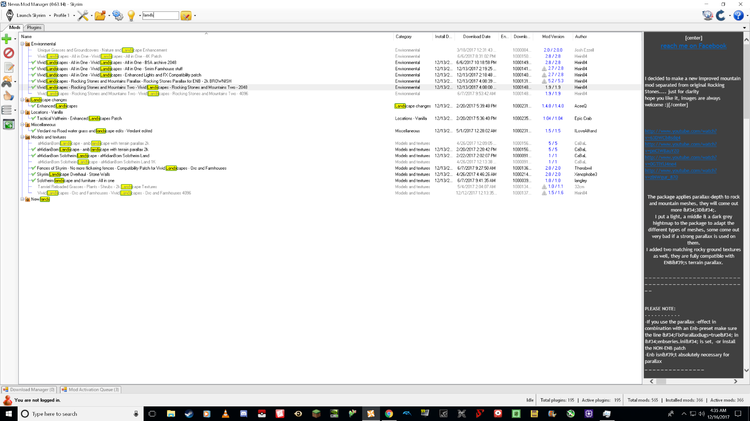
Task: Collapse the Models and textures category
Action: click(22, 137)
